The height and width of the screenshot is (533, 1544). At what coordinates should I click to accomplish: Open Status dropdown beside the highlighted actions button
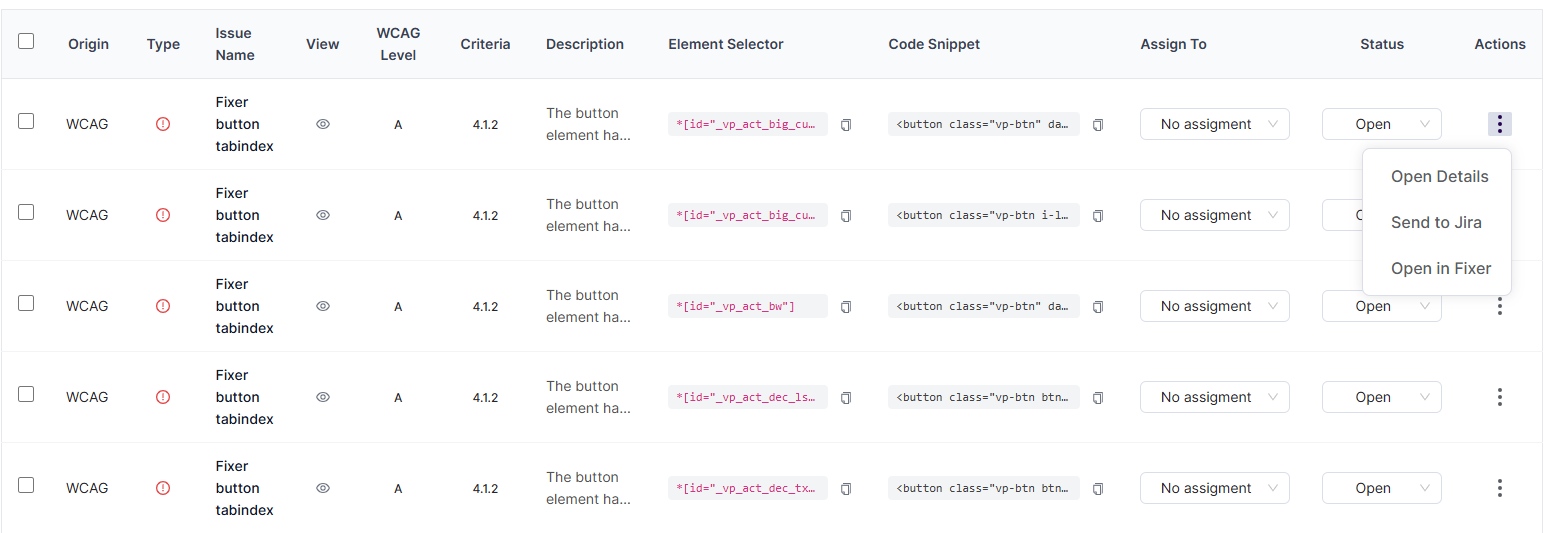point(1382,124)
